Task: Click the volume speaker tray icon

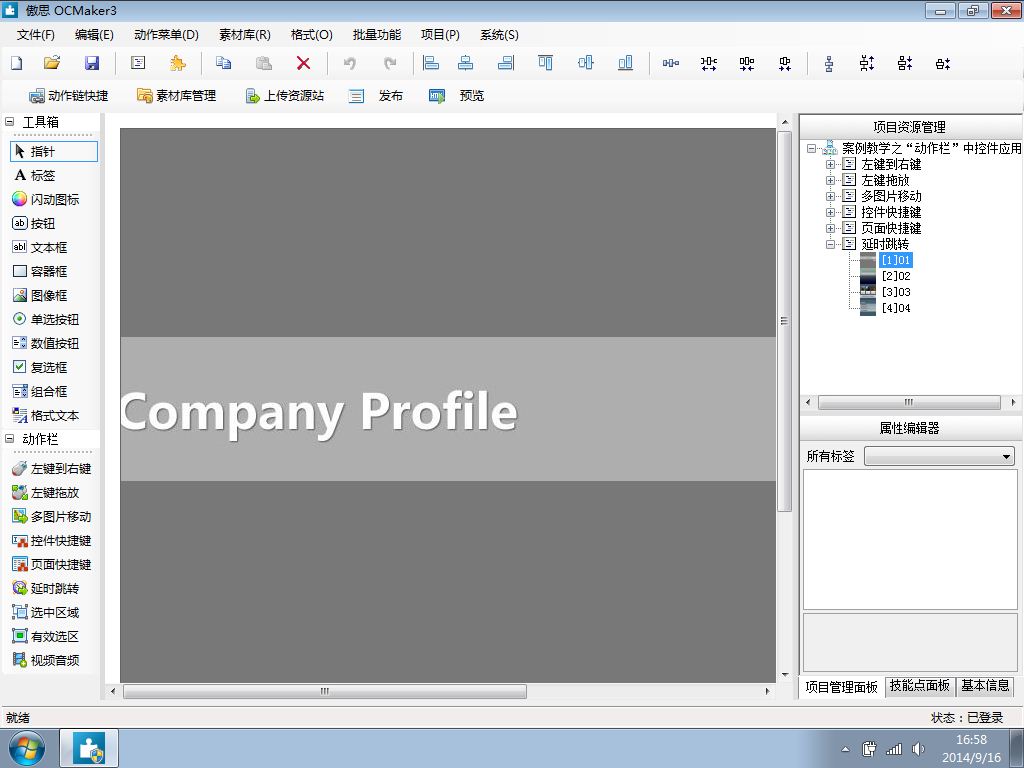Action: pyautogui.click(x=918, y=749)
